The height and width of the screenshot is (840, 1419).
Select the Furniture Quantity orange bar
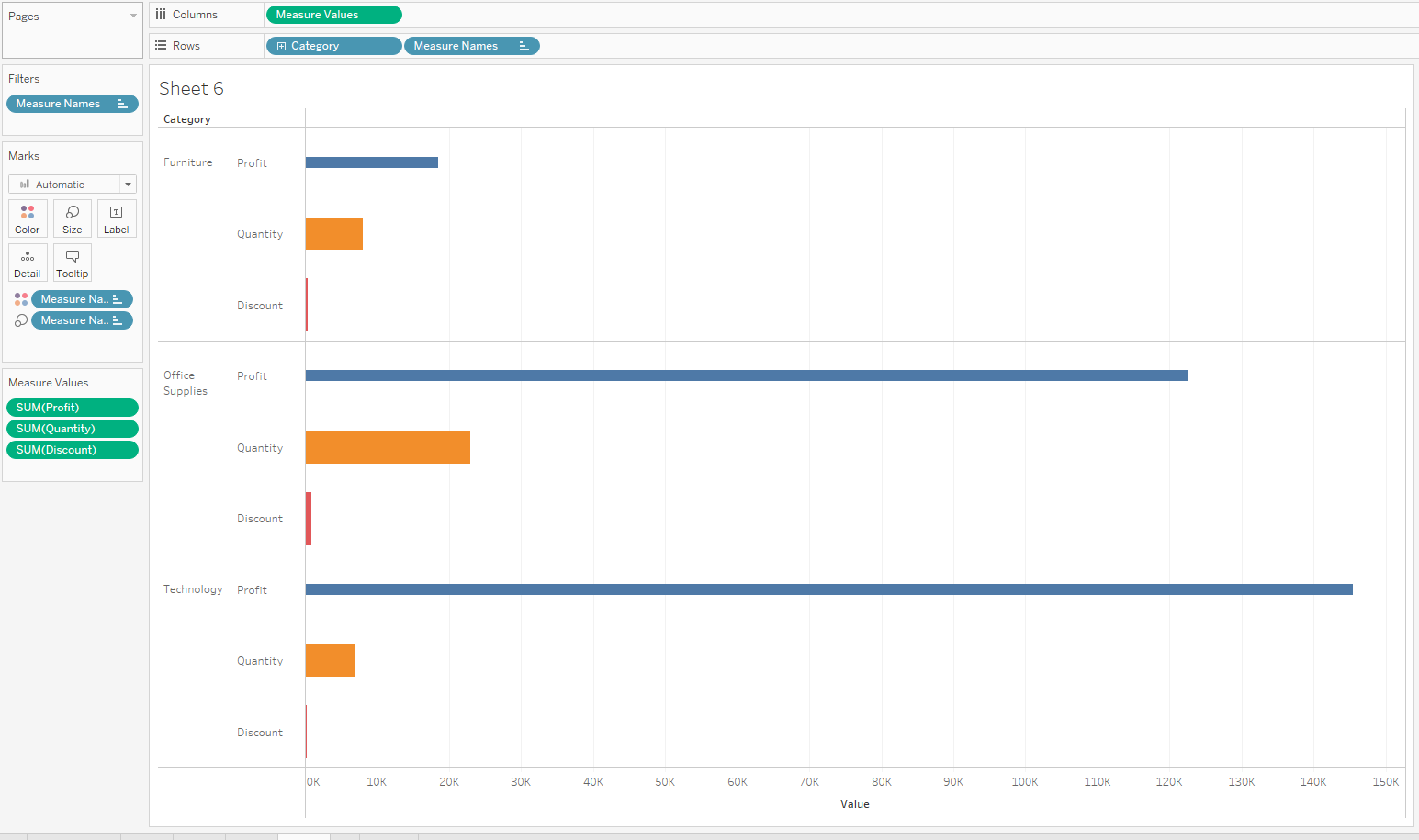click(334, 234)
